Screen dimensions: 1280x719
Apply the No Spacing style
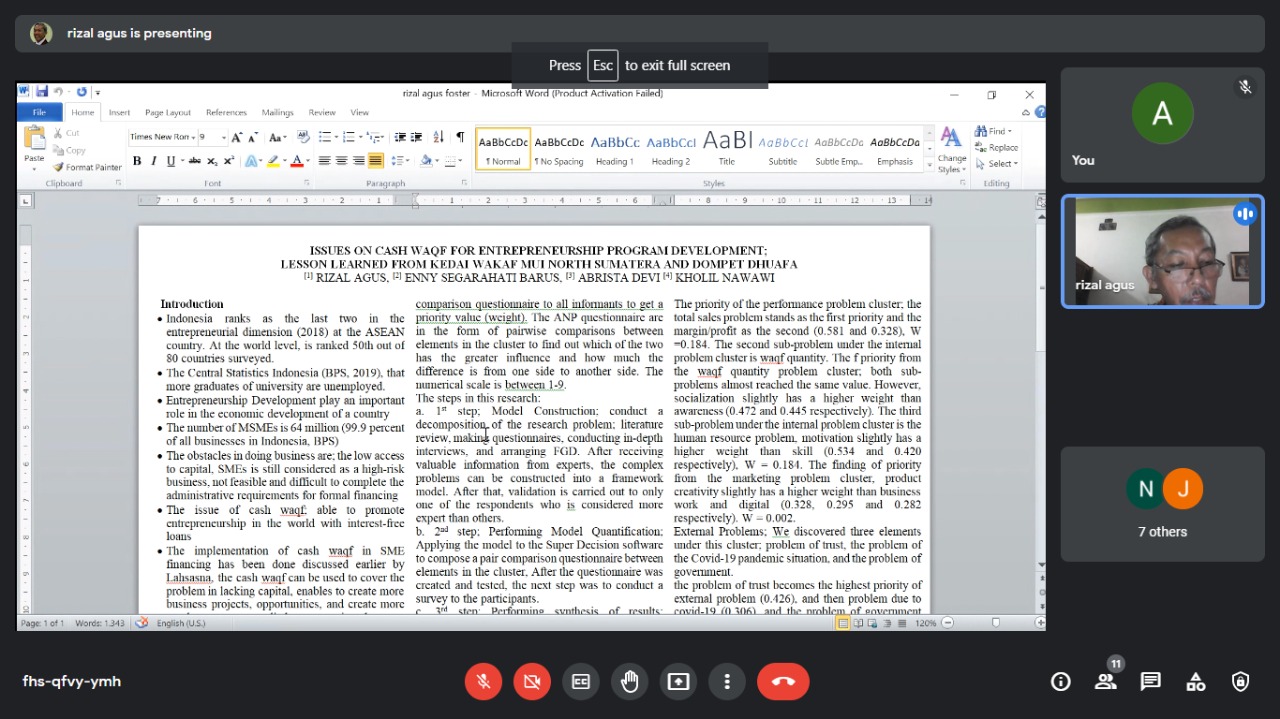(x=559, y=149)
